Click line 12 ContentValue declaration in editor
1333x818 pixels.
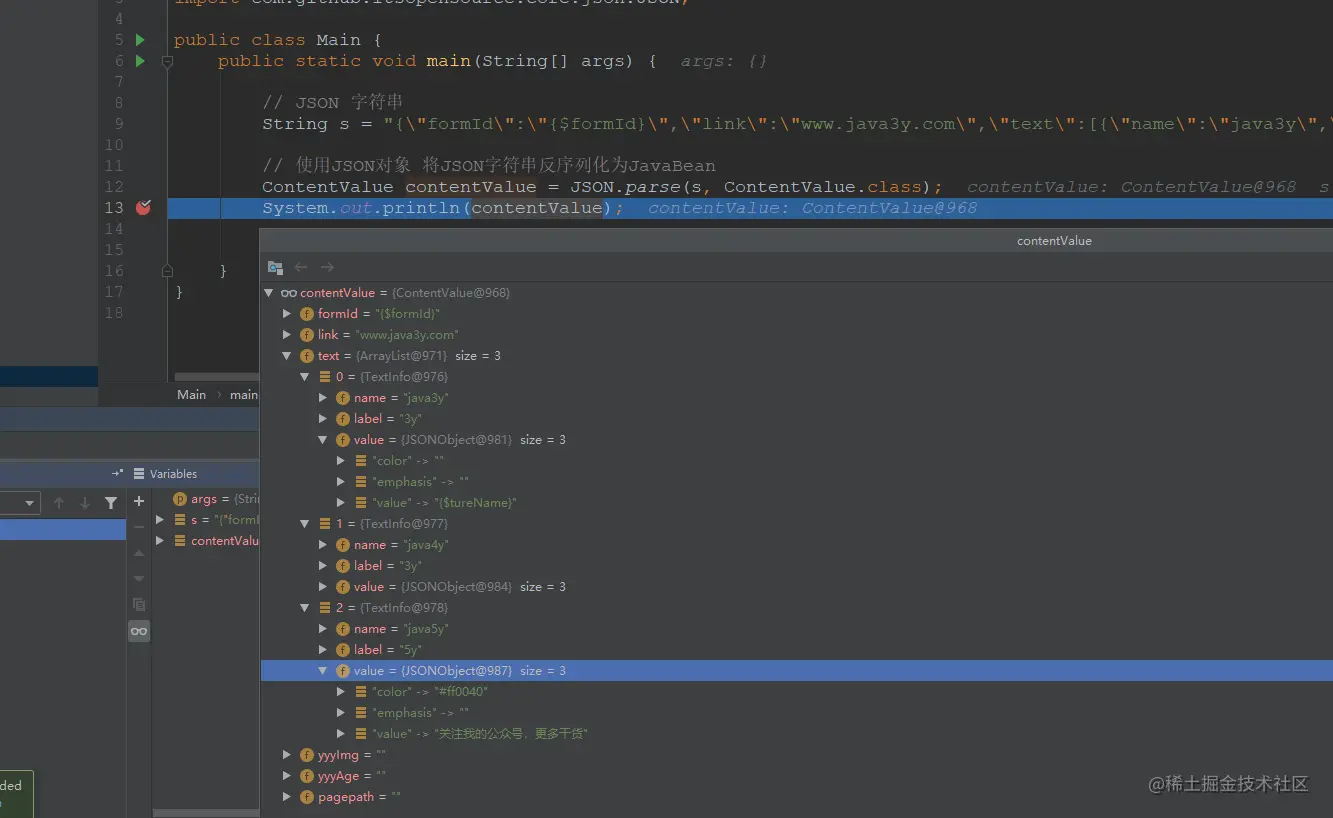coord(602,187)
